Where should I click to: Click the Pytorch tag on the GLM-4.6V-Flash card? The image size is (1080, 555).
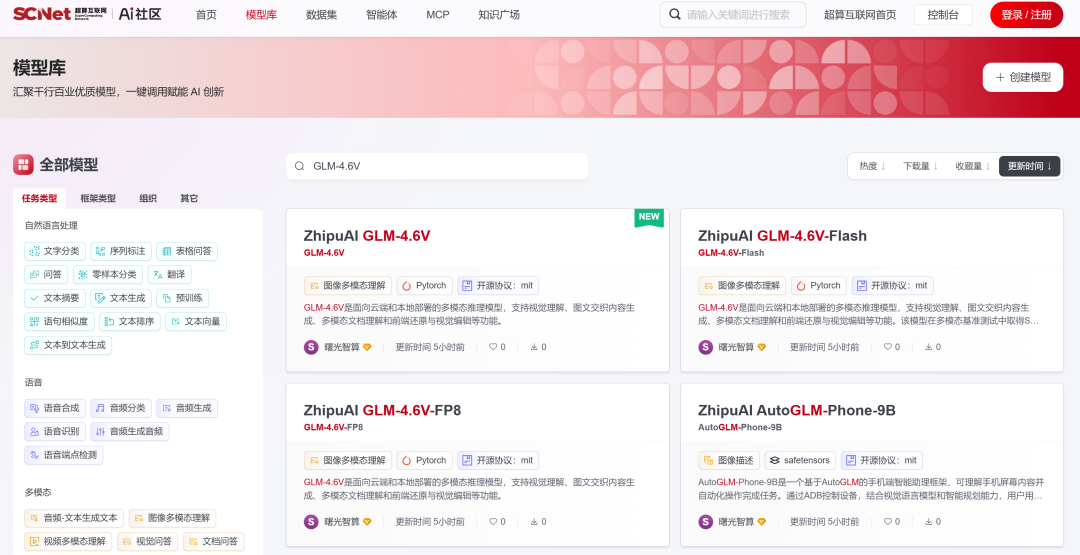[819, 286]
